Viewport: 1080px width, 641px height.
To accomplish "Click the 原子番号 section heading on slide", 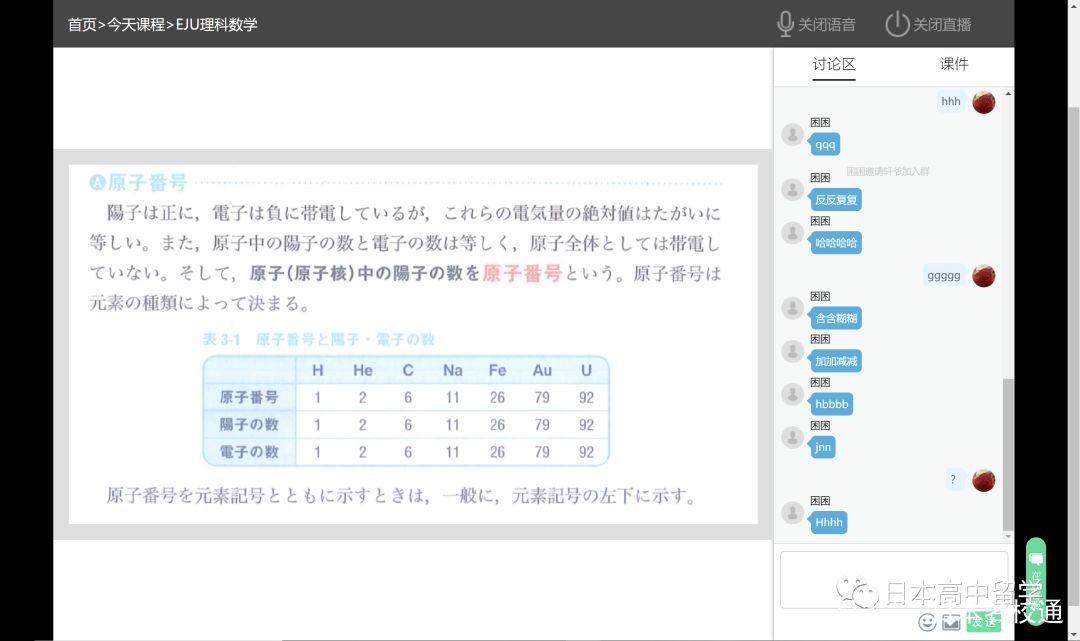I will click(138, 182).
